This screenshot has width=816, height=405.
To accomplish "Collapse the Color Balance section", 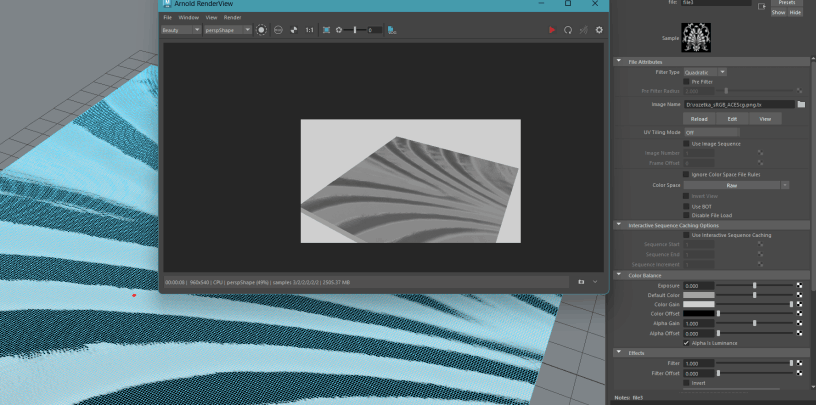I will (x=620, y=275).
